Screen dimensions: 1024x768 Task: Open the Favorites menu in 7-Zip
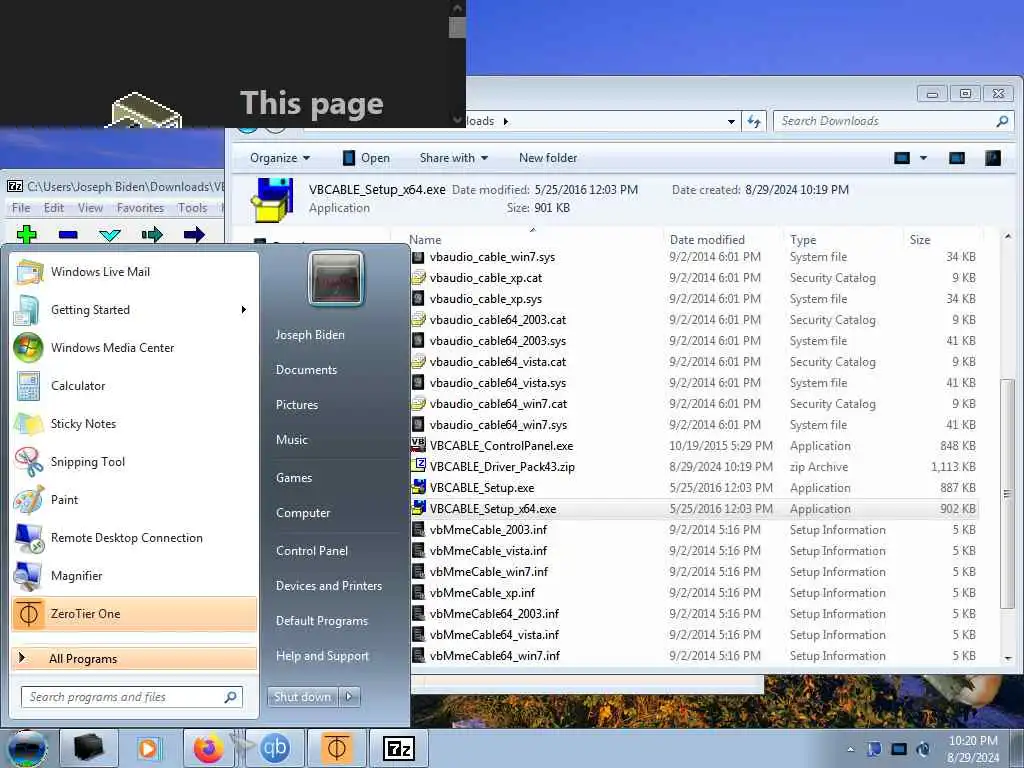pos(140,208)
